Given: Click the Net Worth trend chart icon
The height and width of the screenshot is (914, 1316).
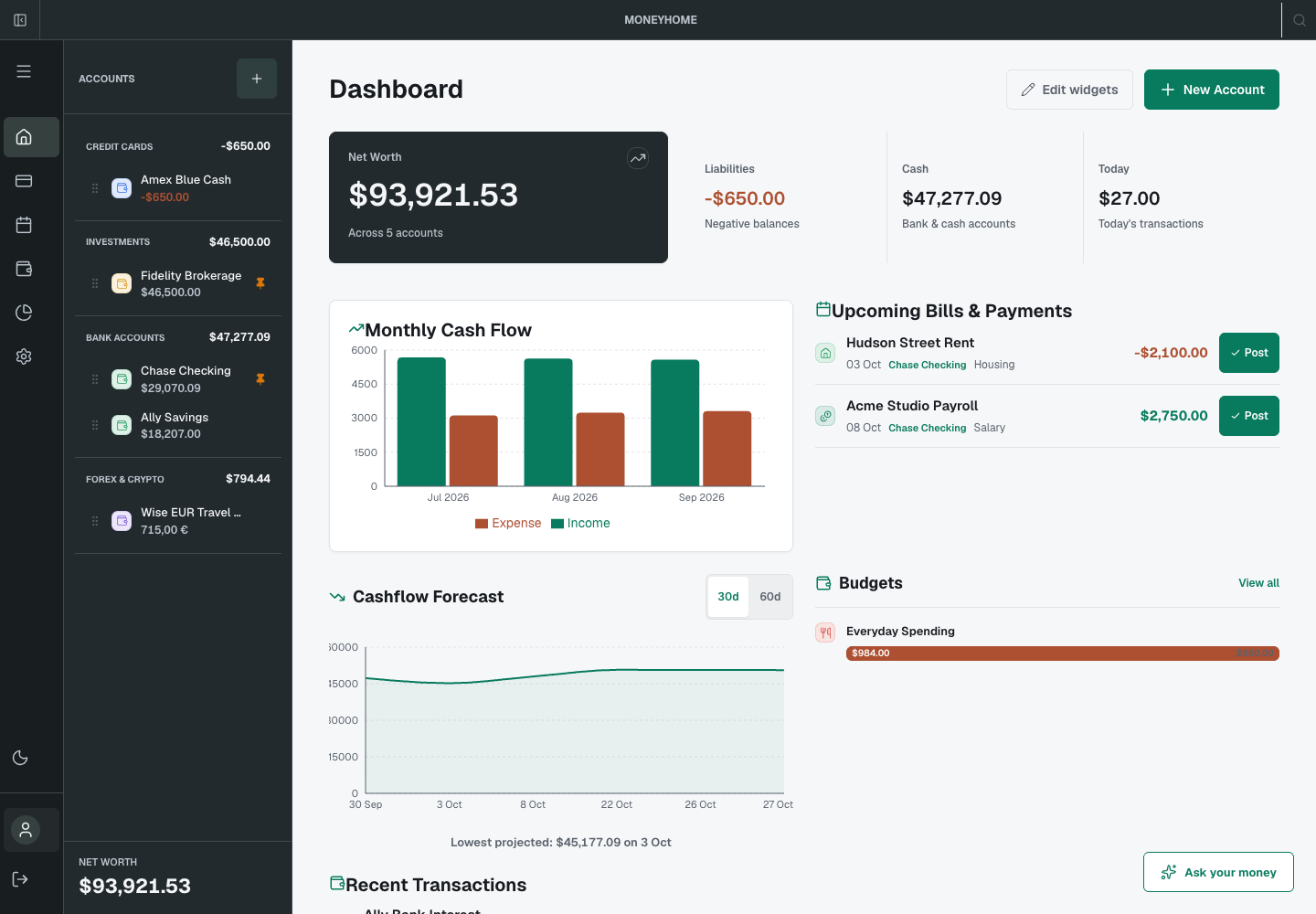Looking at the screenshot, I should pos(638,158).
